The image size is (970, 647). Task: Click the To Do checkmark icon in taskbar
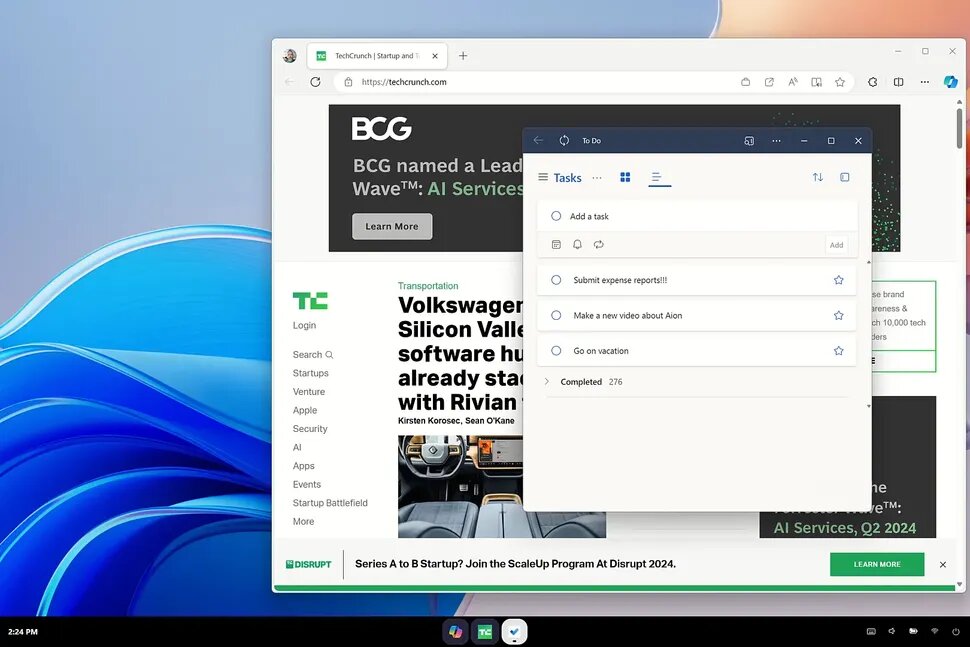point(514,632)
